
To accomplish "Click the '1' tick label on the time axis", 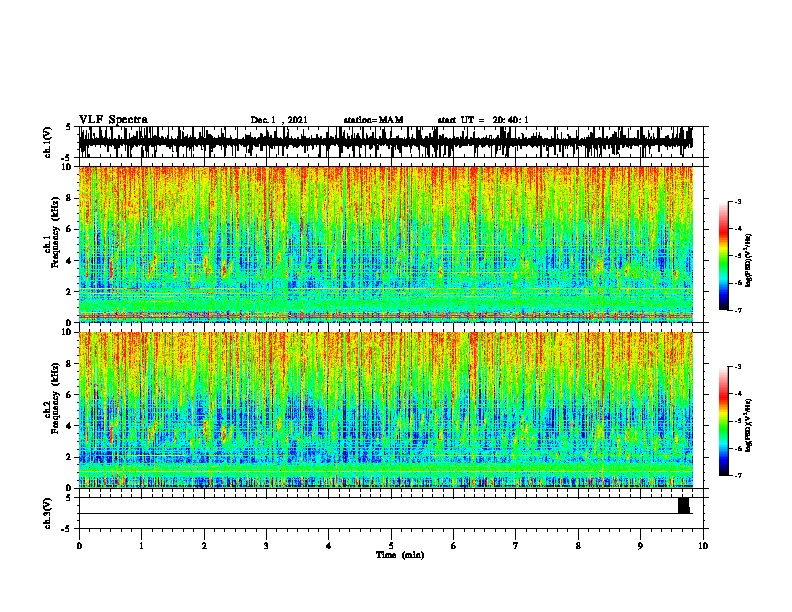I will pos(141,546).
